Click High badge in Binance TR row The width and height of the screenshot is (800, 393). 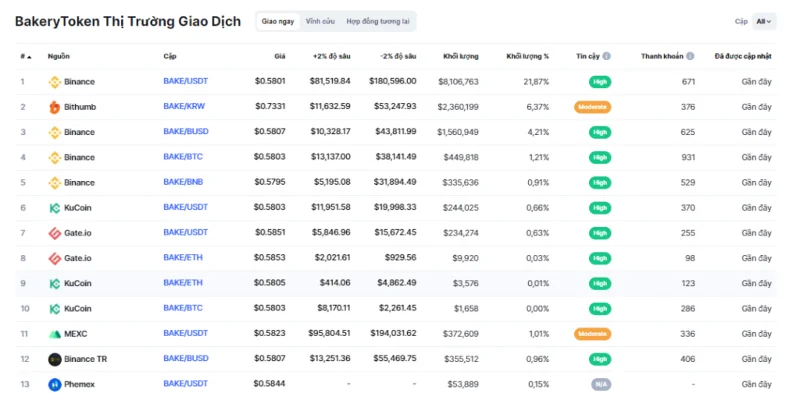click(x=600, y=359)
